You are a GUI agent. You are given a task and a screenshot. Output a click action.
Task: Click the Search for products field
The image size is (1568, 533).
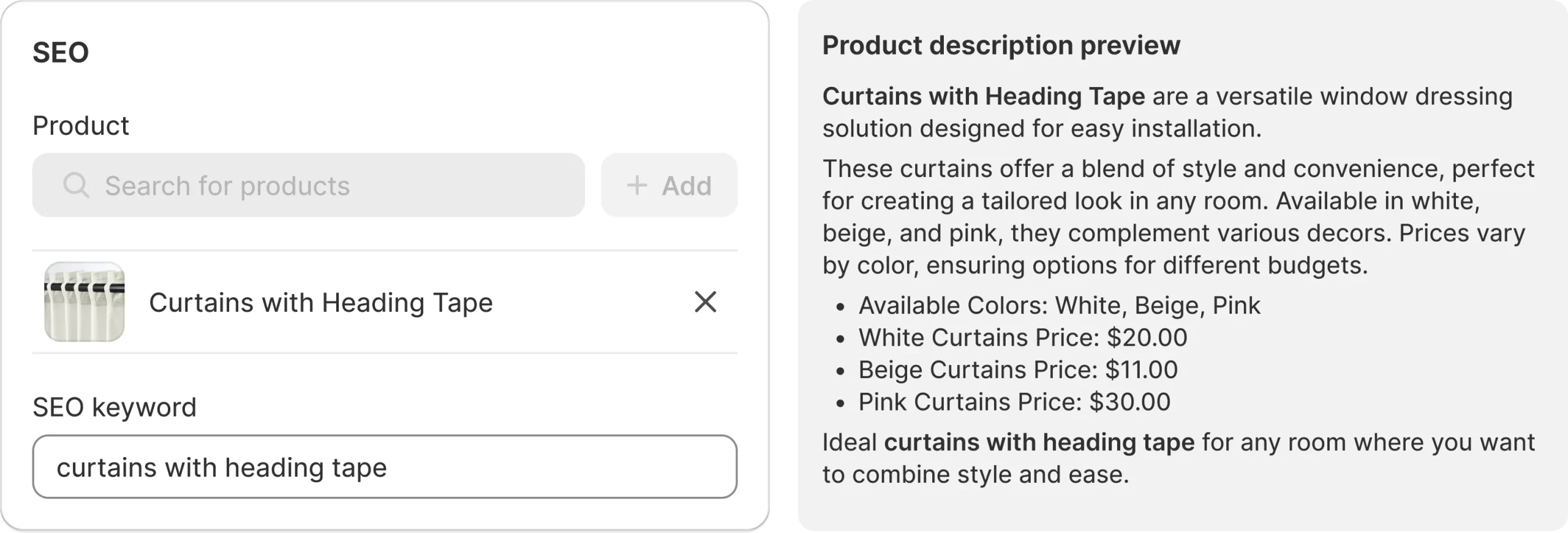click(x=306, y=186)
